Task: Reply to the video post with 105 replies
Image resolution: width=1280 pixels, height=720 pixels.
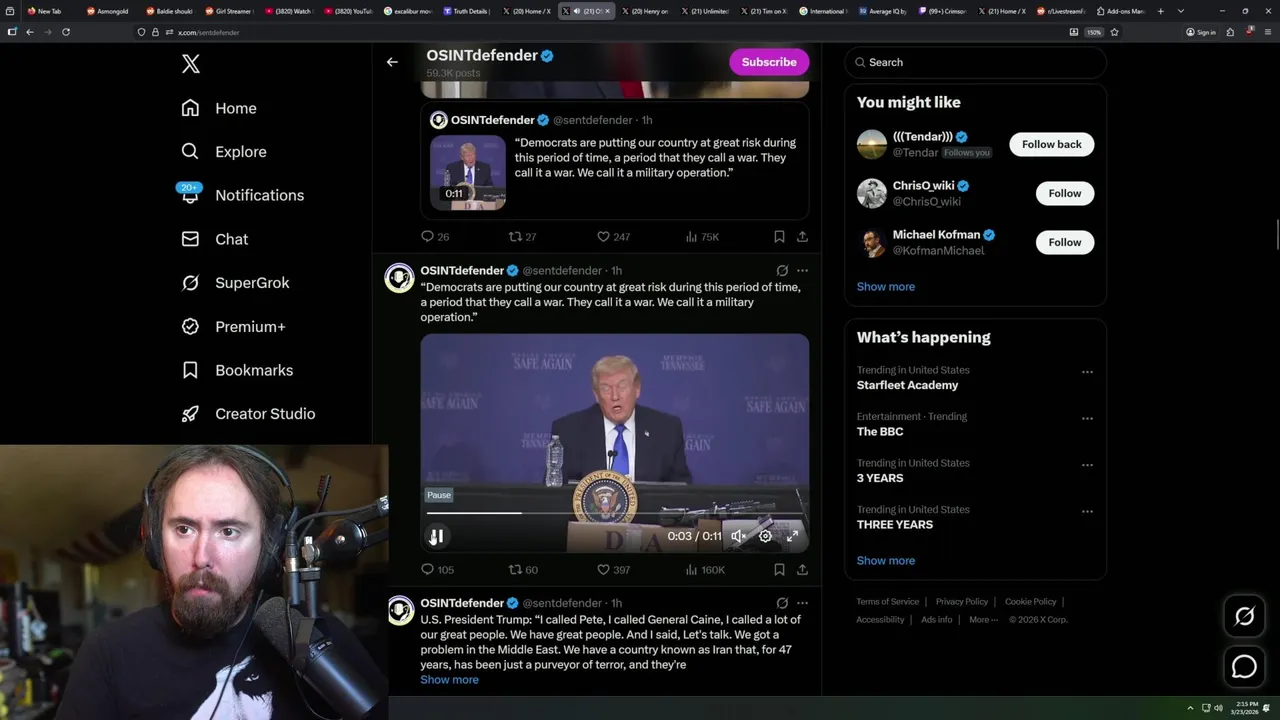Action: point(437,570)
